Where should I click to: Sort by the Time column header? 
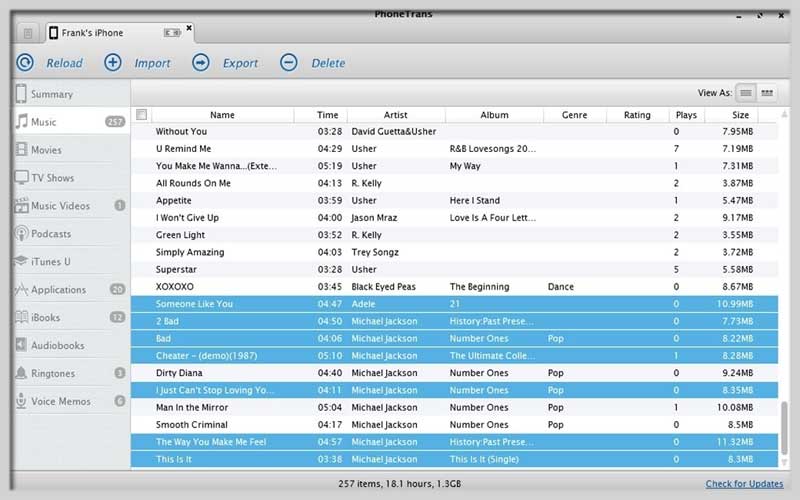tap(327, 115)
